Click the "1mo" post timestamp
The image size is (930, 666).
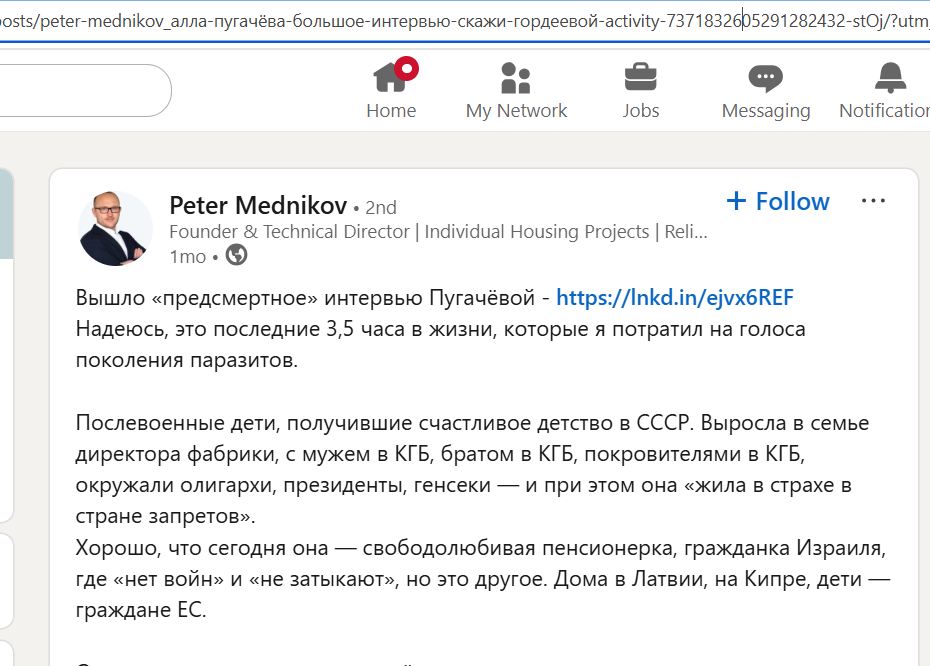(x=188, y=256)
